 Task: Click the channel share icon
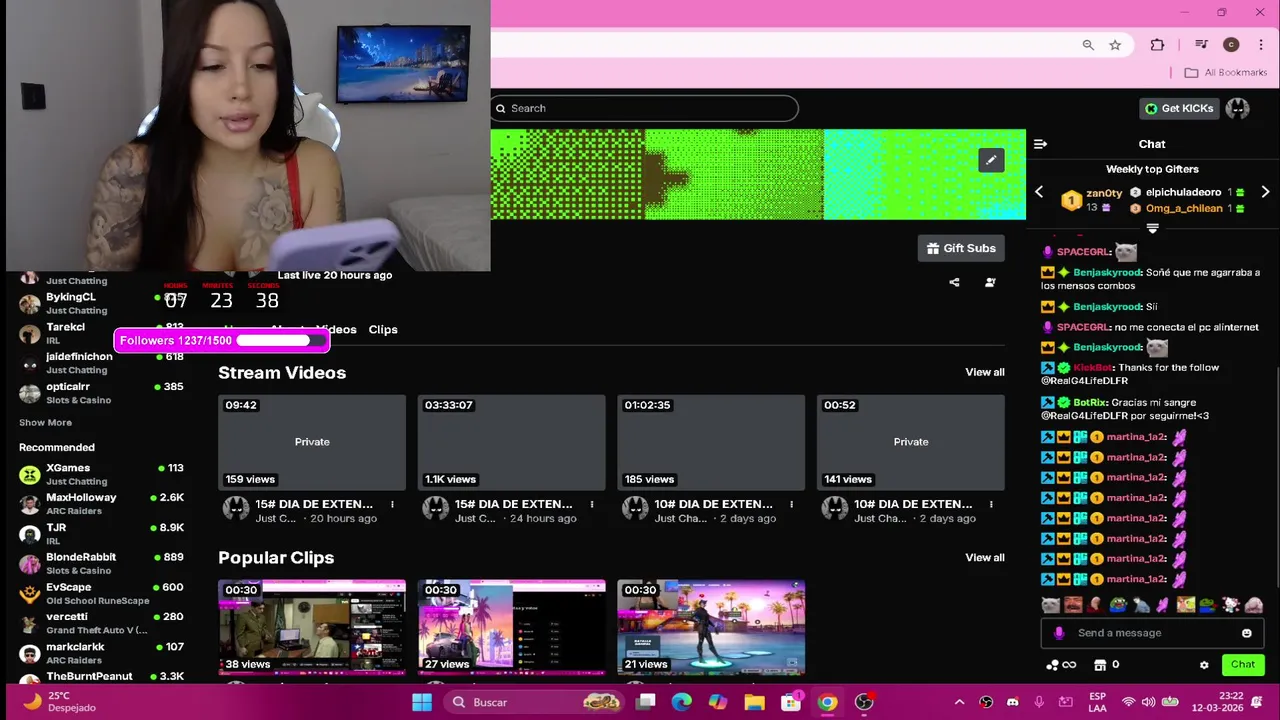954,282
